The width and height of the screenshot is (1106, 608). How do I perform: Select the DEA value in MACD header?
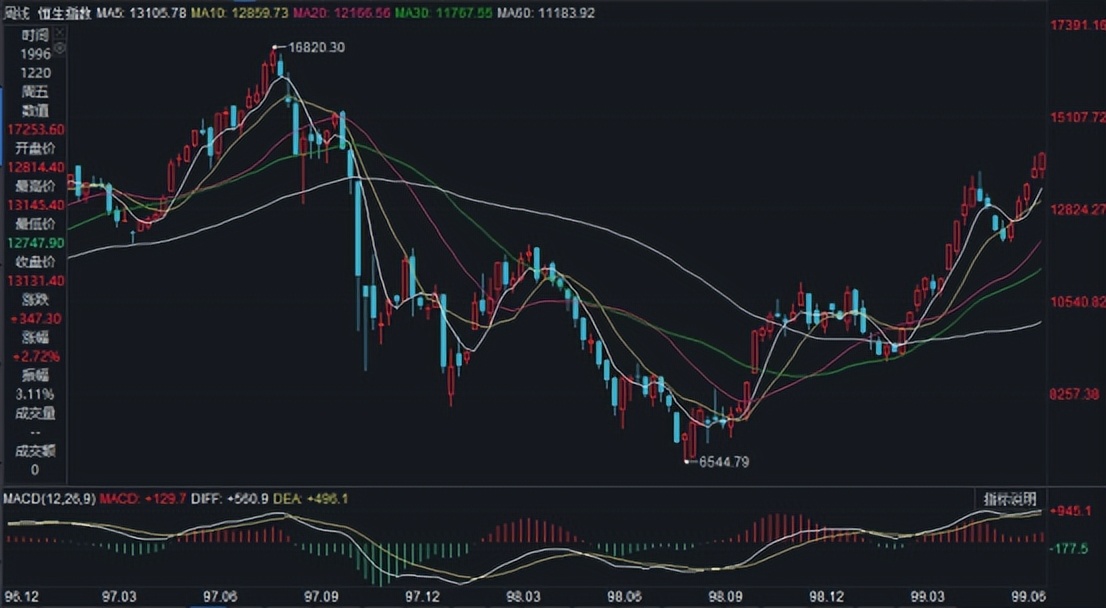tap(325, 499)
